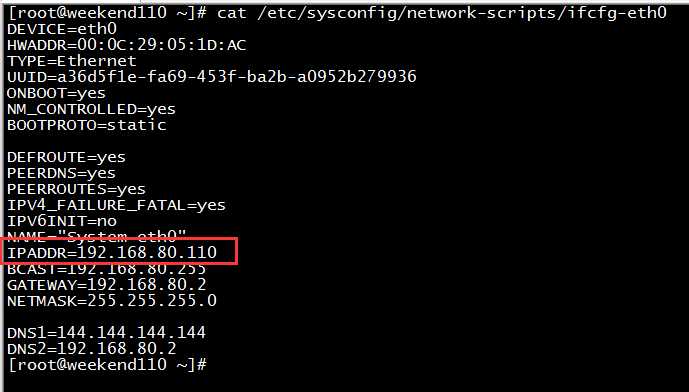Click the NETMASK=255.255.255.0 line
Viewport: 689px width, 392px height.
click(x=112, y=301)
